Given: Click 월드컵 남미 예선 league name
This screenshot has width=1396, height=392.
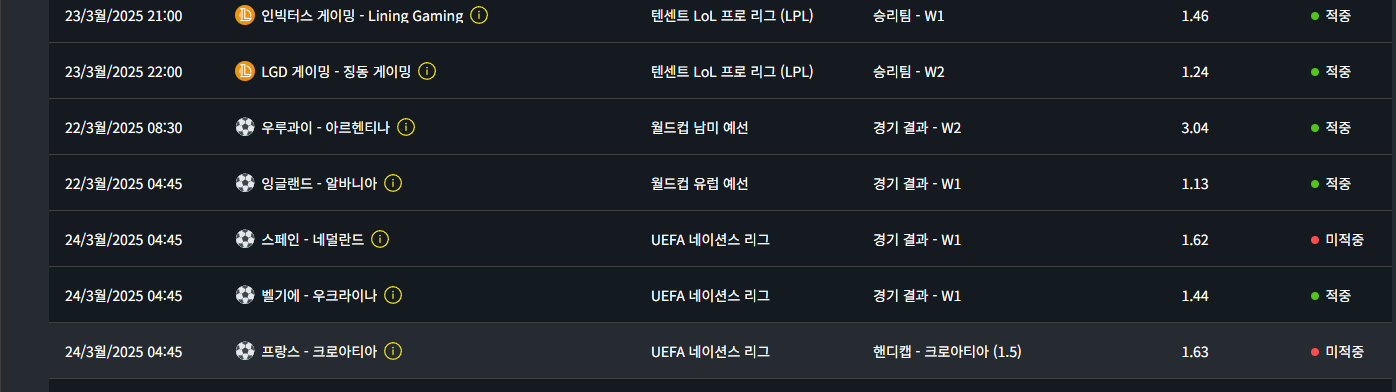Looking at the screenshot, I should coord(699,128).
